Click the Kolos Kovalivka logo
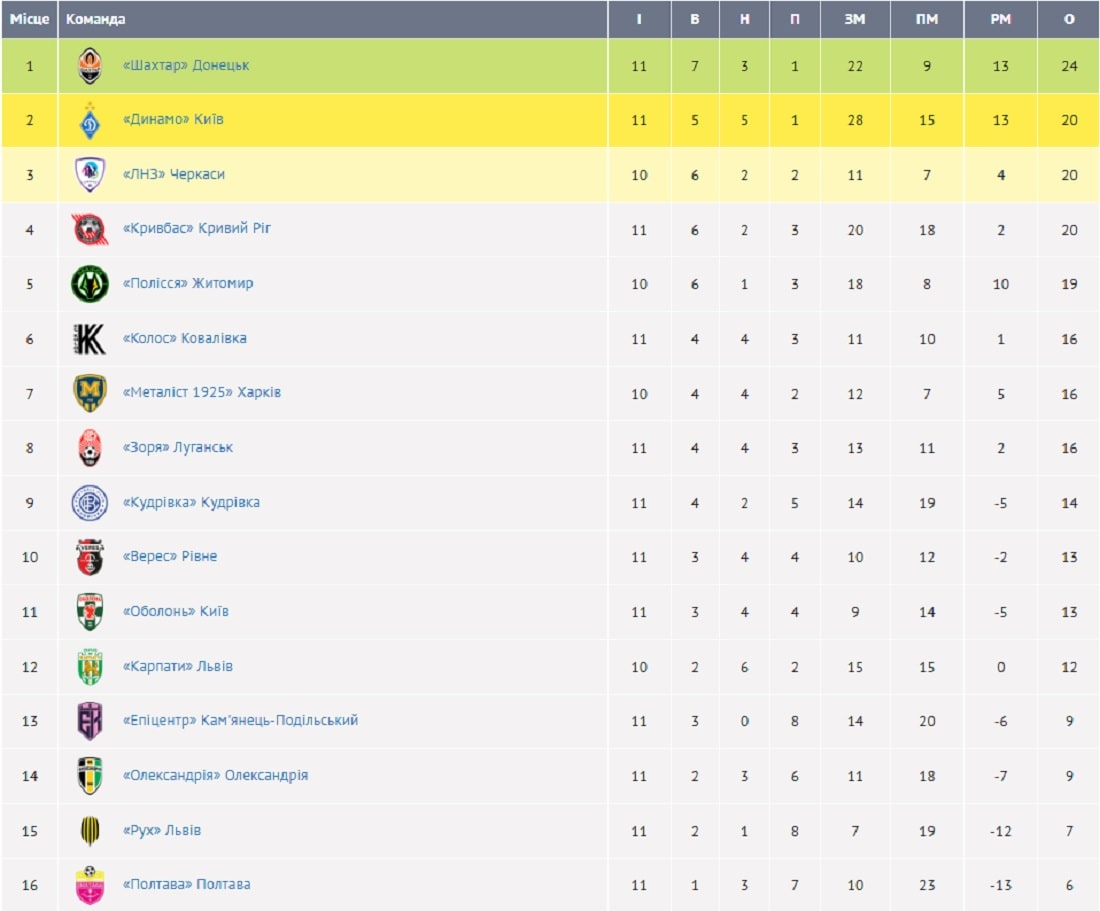Viewport: 1100px width, 911px height. coord(90,339)
